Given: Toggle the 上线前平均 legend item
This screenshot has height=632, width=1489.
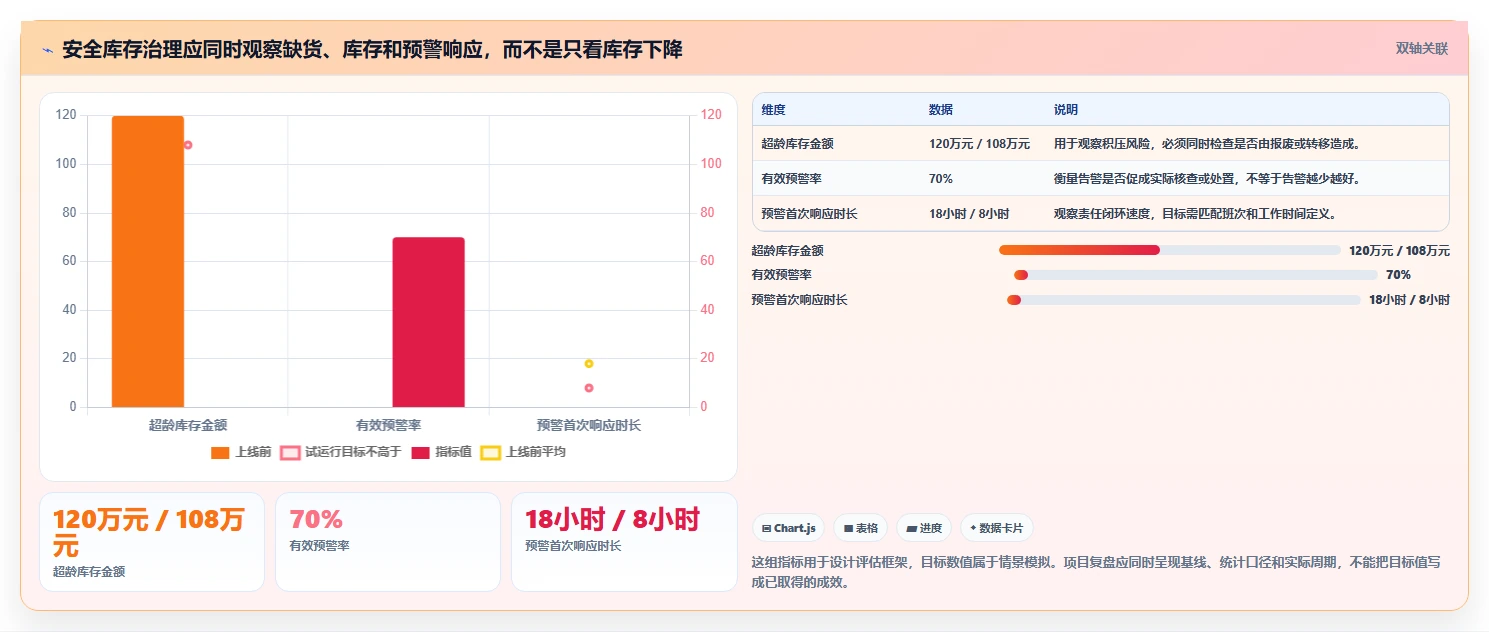Looking at the screenshot, I should (x=523, y=452).
